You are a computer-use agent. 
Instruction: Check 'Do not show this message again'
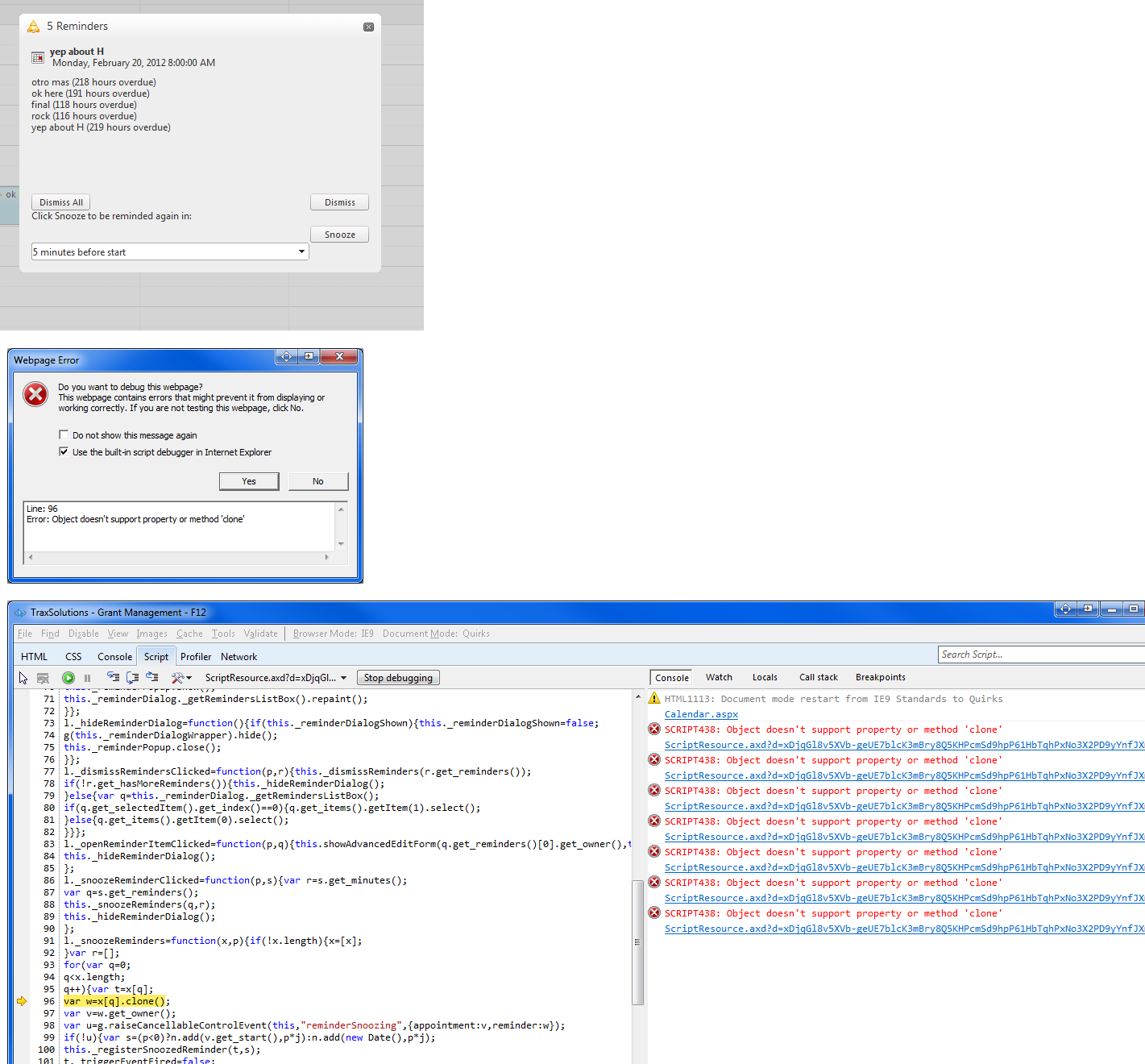[x=64, y=434]
